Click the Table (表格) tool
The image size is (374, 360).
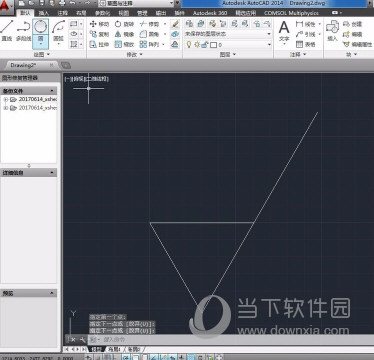306,44
